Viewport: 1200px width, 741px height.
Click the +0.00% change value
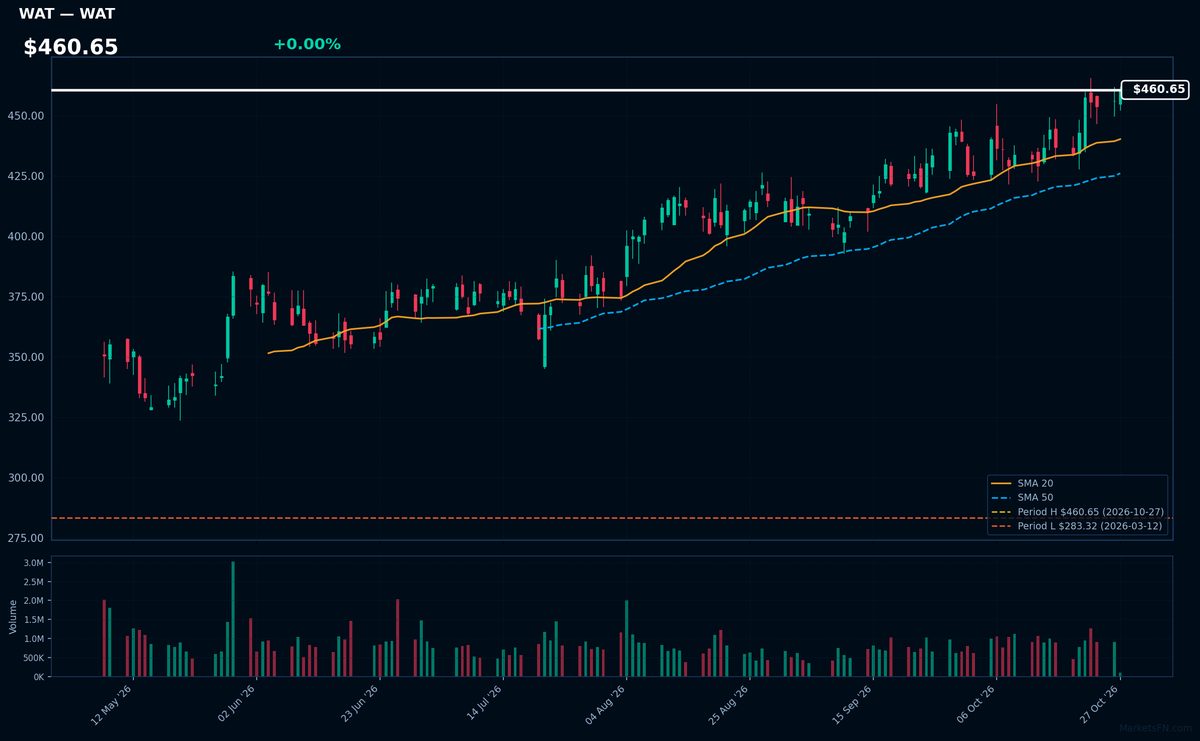(x=307, y=44)
